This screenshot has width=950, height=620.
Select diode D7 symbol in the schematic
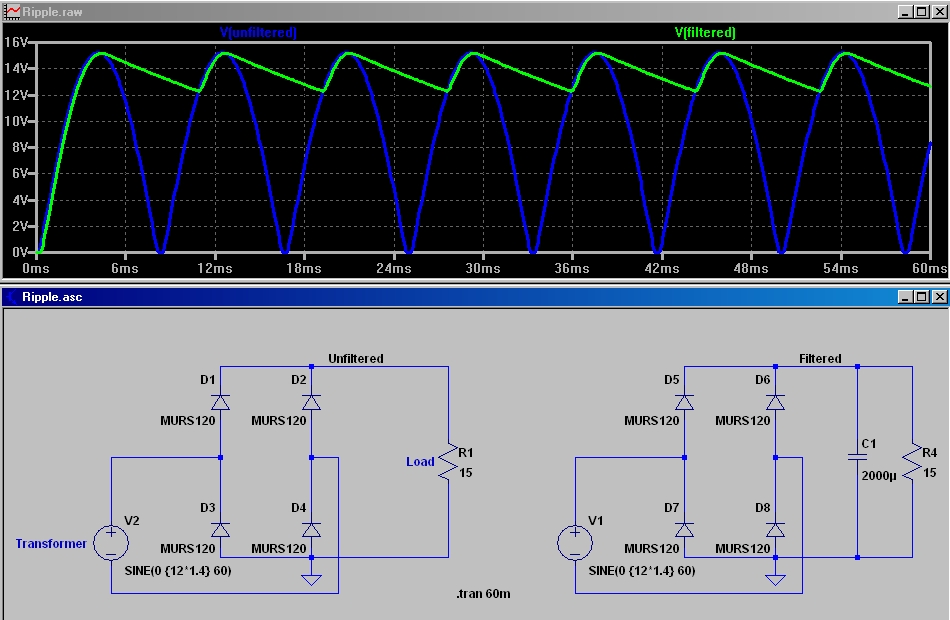(685, 530)
